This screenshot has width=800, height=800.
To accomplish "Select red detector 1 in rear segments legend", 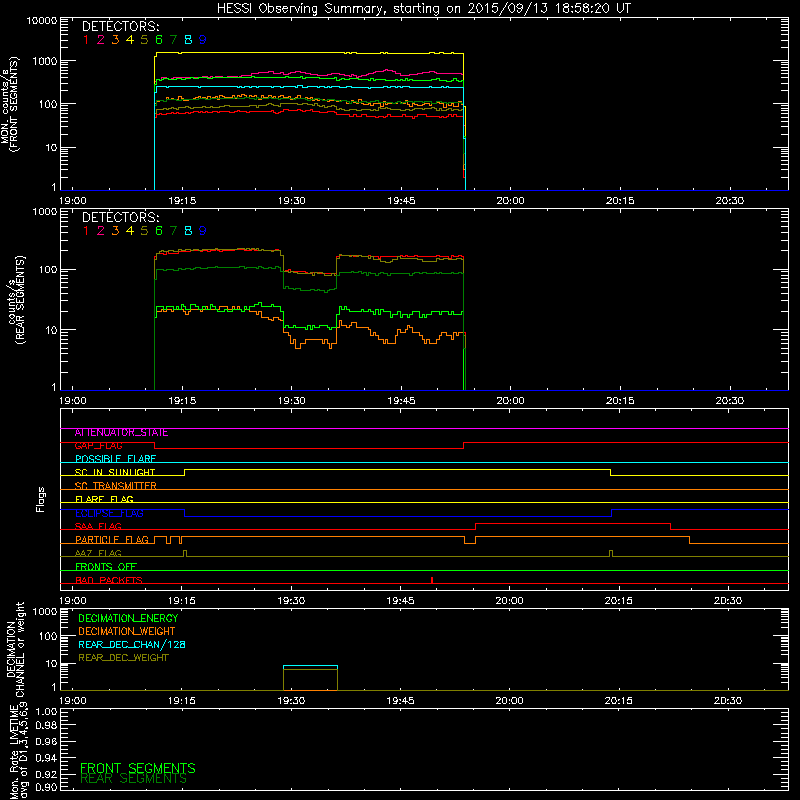I will (x=86, y=231).
